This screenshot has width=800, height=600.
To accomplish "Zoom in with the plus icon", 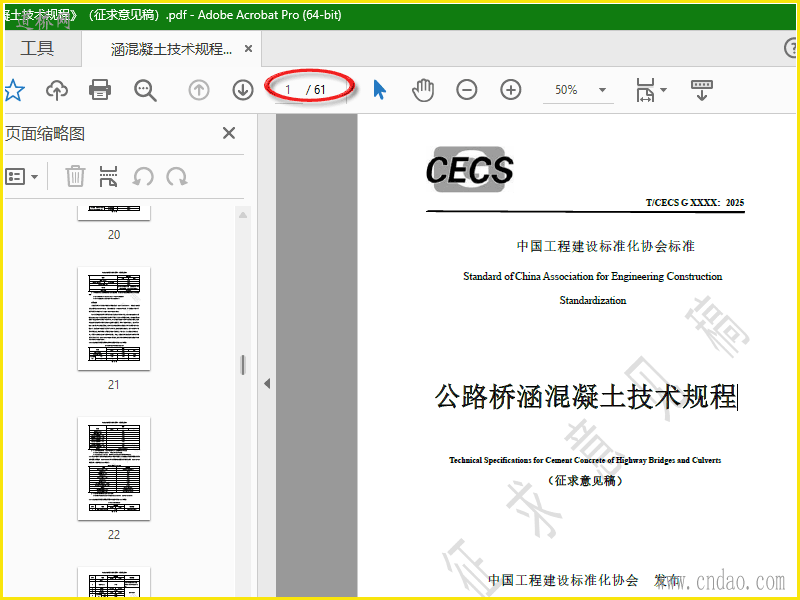I will click(x=511, y=90).
